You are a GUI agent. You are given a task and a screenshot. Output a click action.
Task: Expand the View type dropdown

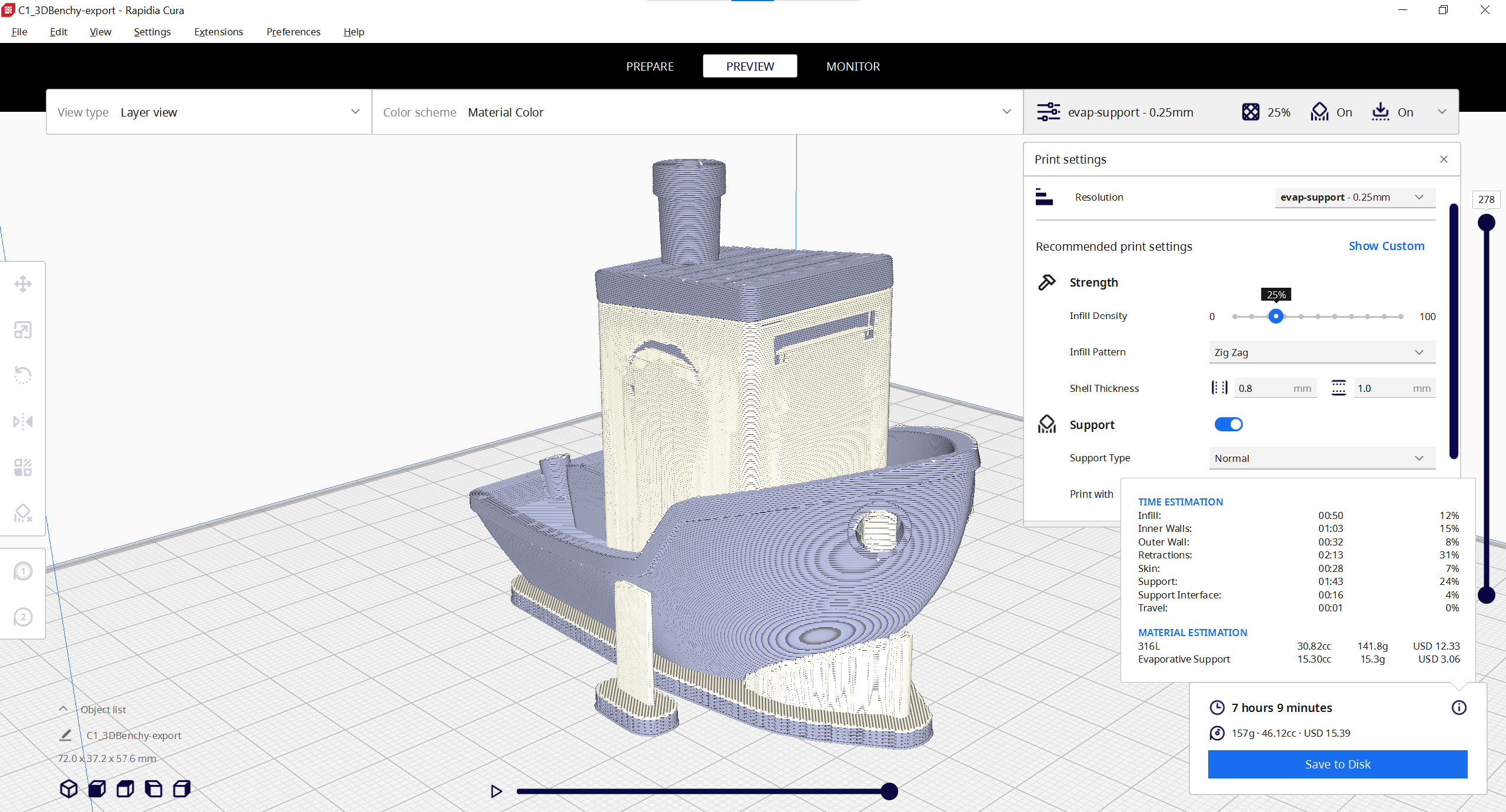point(209,112)
